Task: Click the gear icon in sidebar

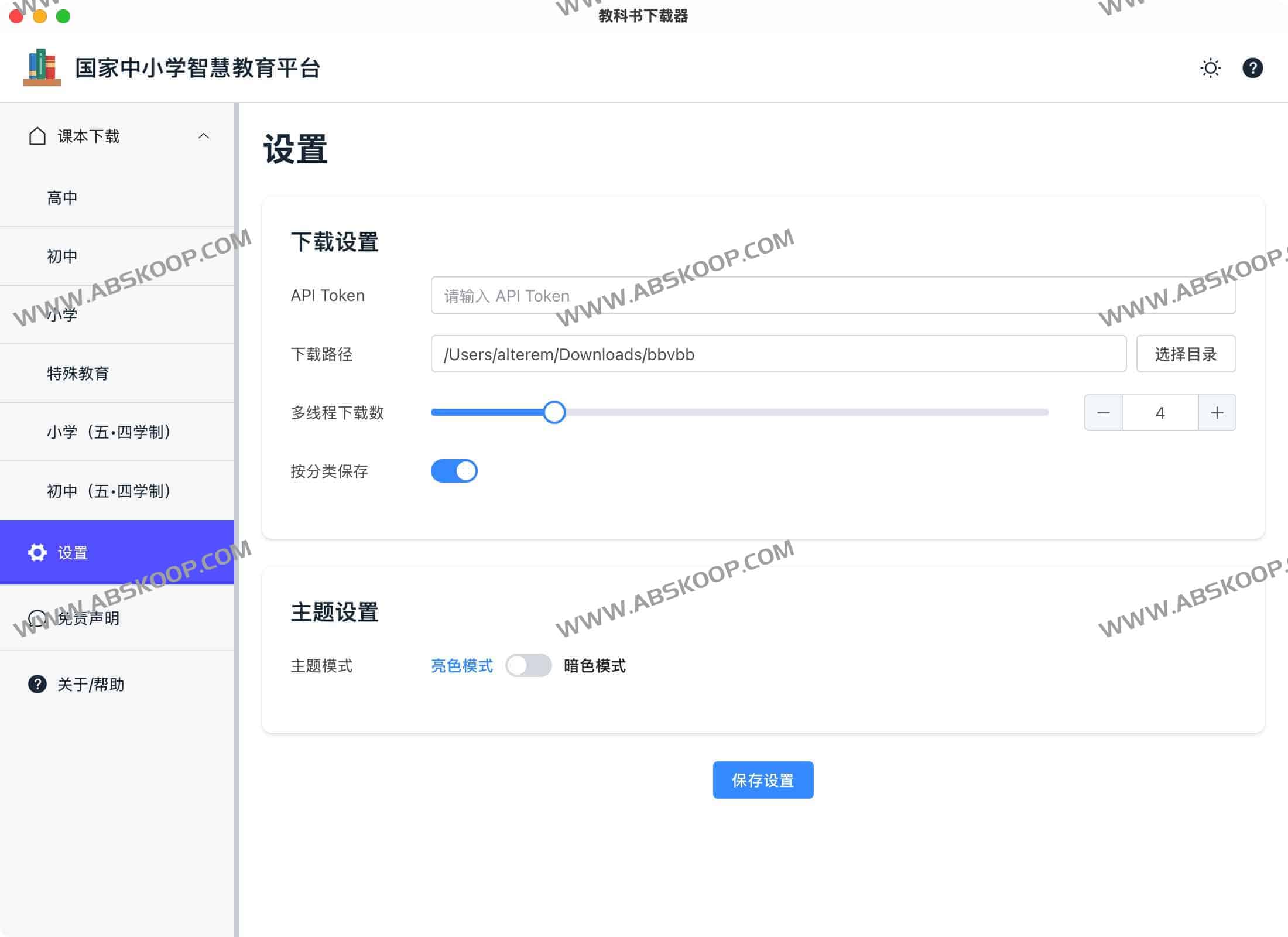Action: [37, 552]
